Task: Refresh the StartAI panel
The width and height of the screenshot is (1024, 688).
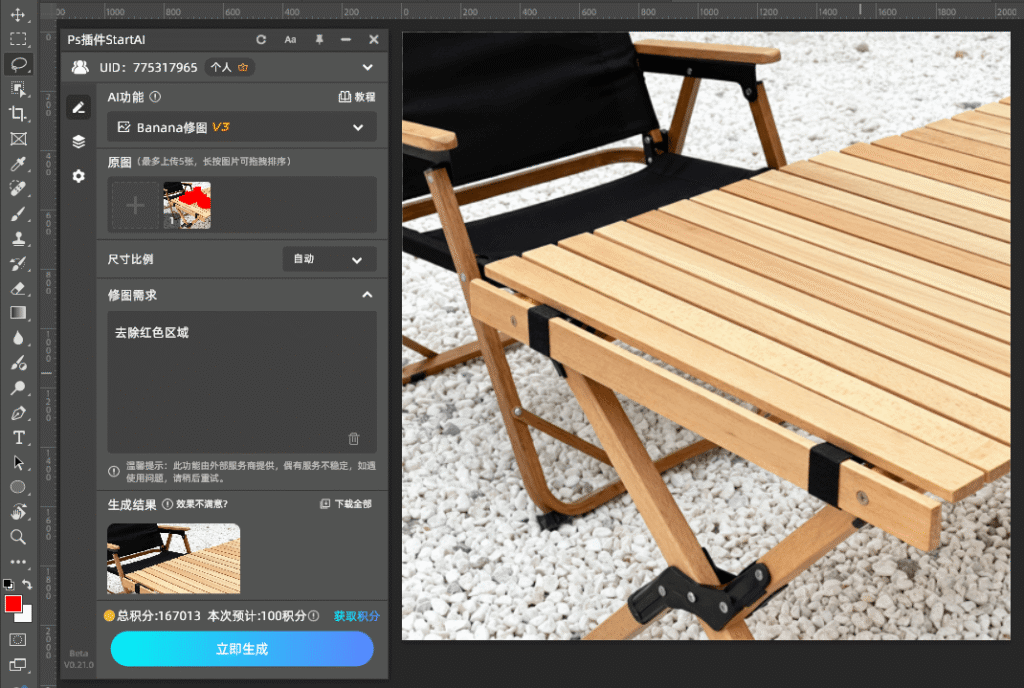Action: click(260, 39)
